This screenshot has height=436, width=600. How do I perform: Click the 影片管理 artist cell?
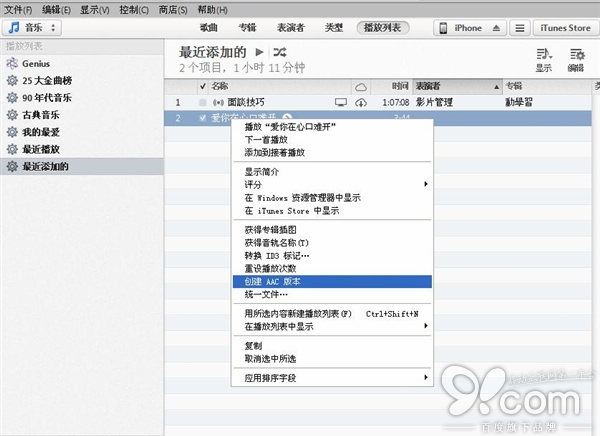click(x=434, y=102)
